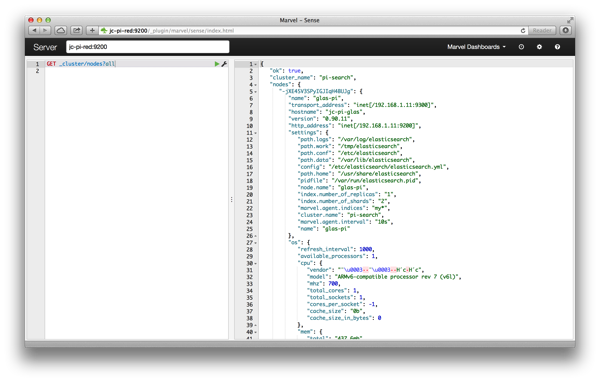This screenshot has height=382, width=600.
Task: Collapse the node ID block at line 5
Action: [x=256, y=91]
